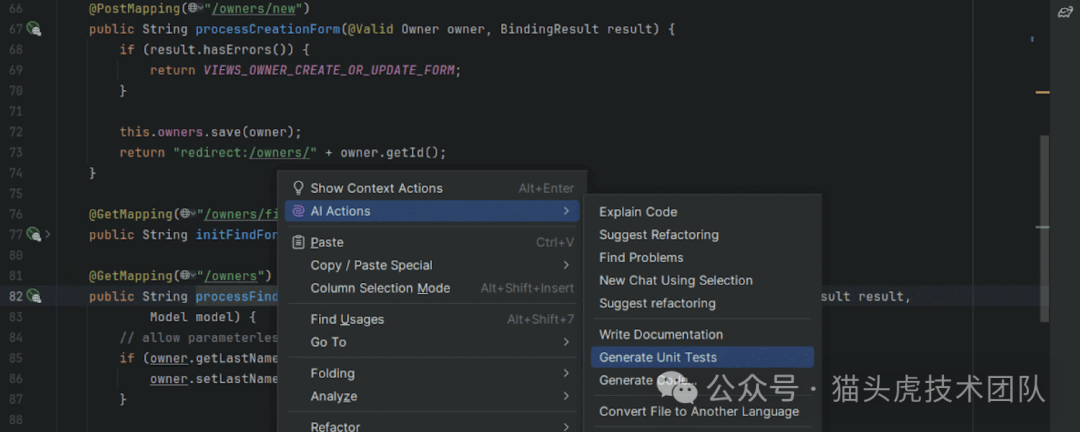Click the editor's vertical scrollbar thumb
This screenshot has width=1080, height=432.
[x=1045, y=228]
